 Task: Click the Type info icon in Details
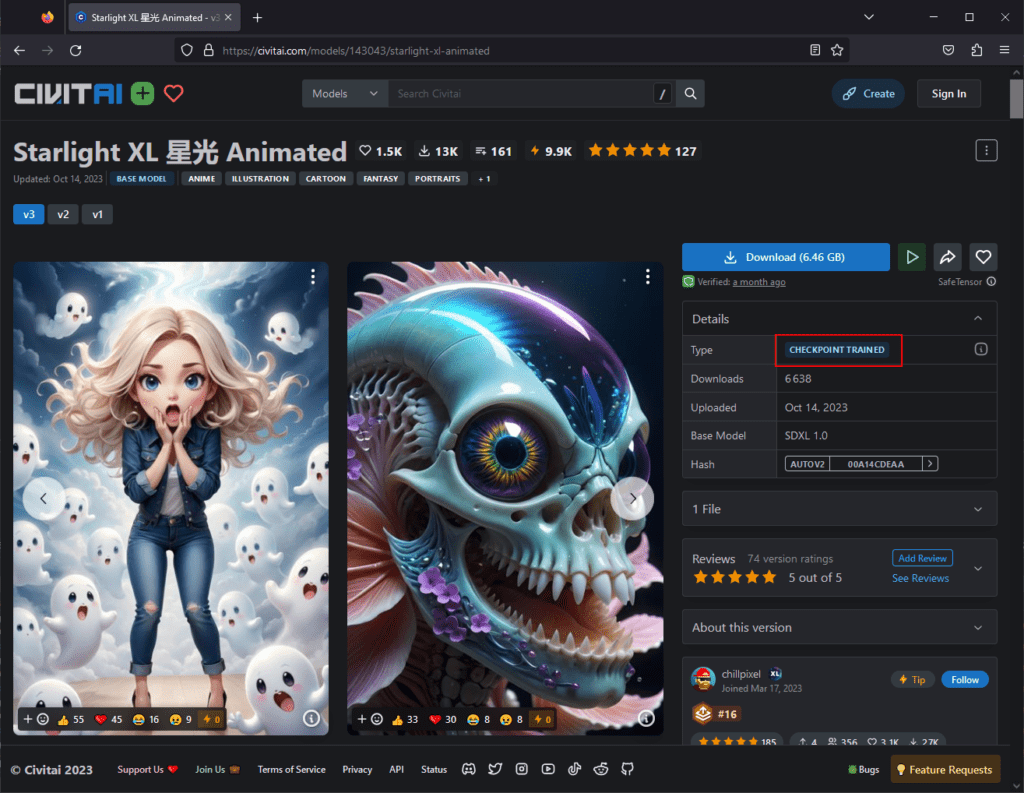point(980,350)
